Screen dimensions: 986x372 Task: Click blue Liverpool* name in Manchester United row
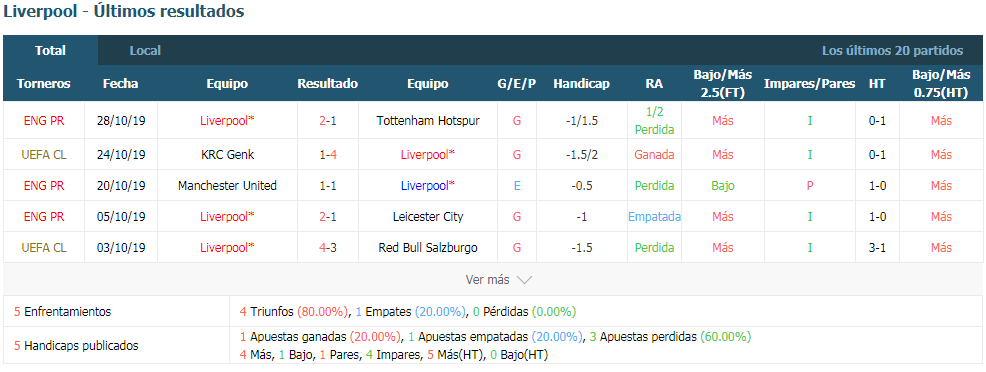point(428,185)
